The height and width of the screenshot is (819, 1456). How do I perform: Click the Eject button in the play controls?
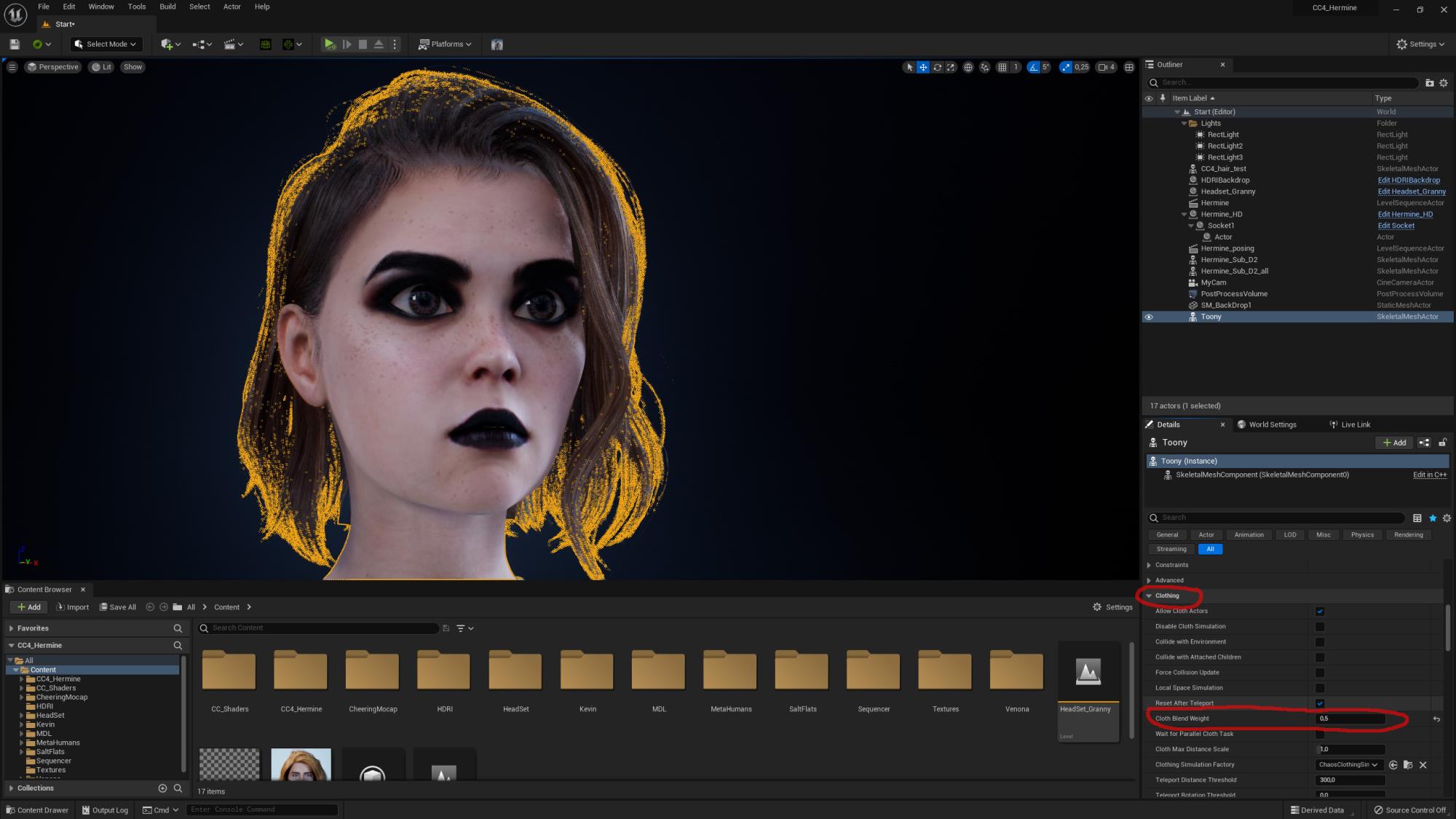pyautogui.click(x=379, y=44)
